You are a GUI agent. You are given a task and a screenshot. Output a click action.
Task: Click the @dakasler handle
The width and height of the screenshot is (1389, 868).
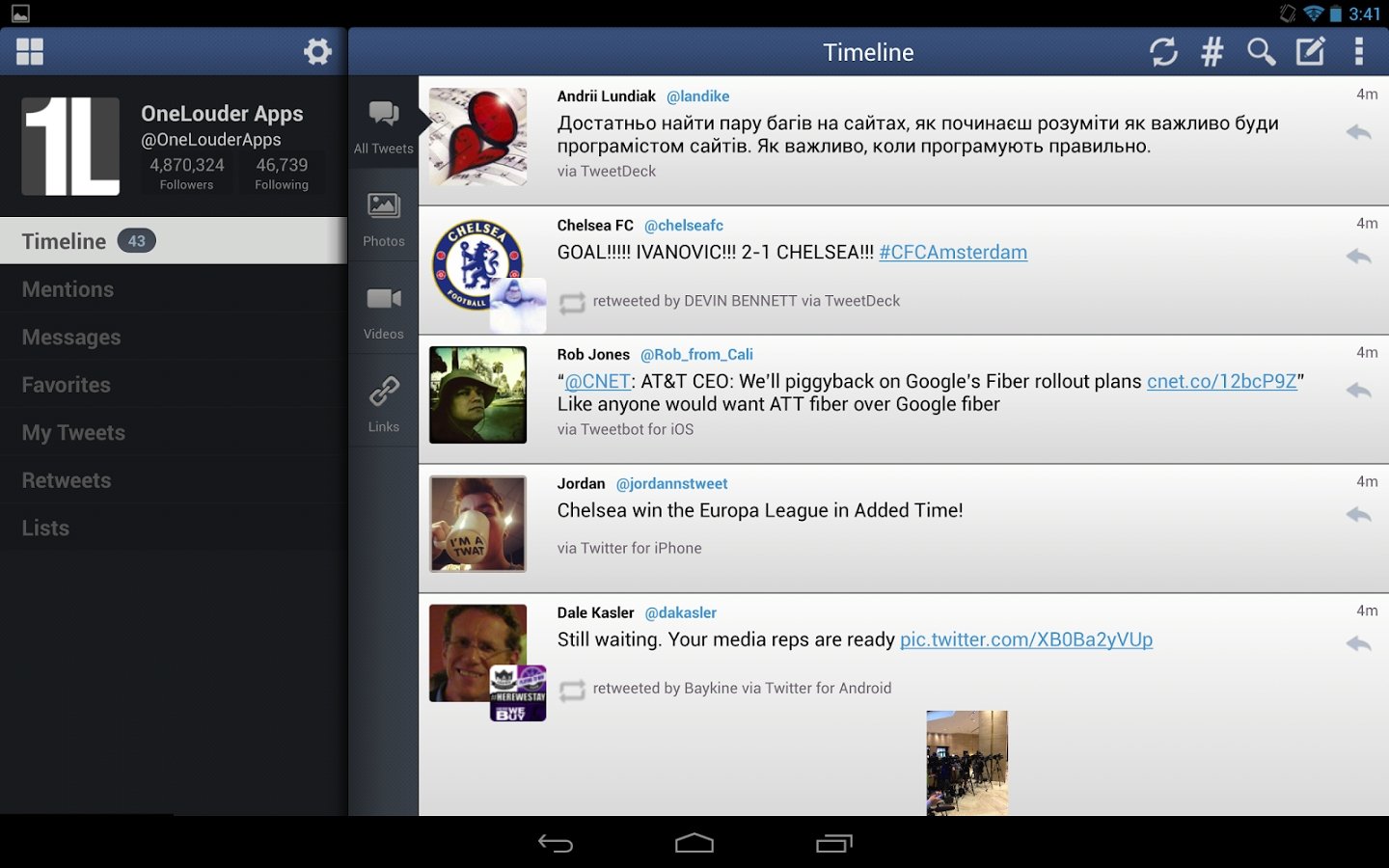pyautogui.click(x=680, y=613)
